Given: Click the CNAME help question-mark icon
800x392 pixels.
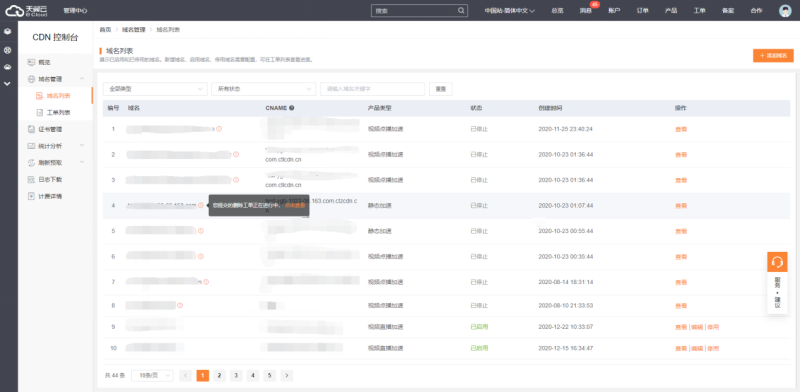Looking at the screenshot, I should coord(291,108).
